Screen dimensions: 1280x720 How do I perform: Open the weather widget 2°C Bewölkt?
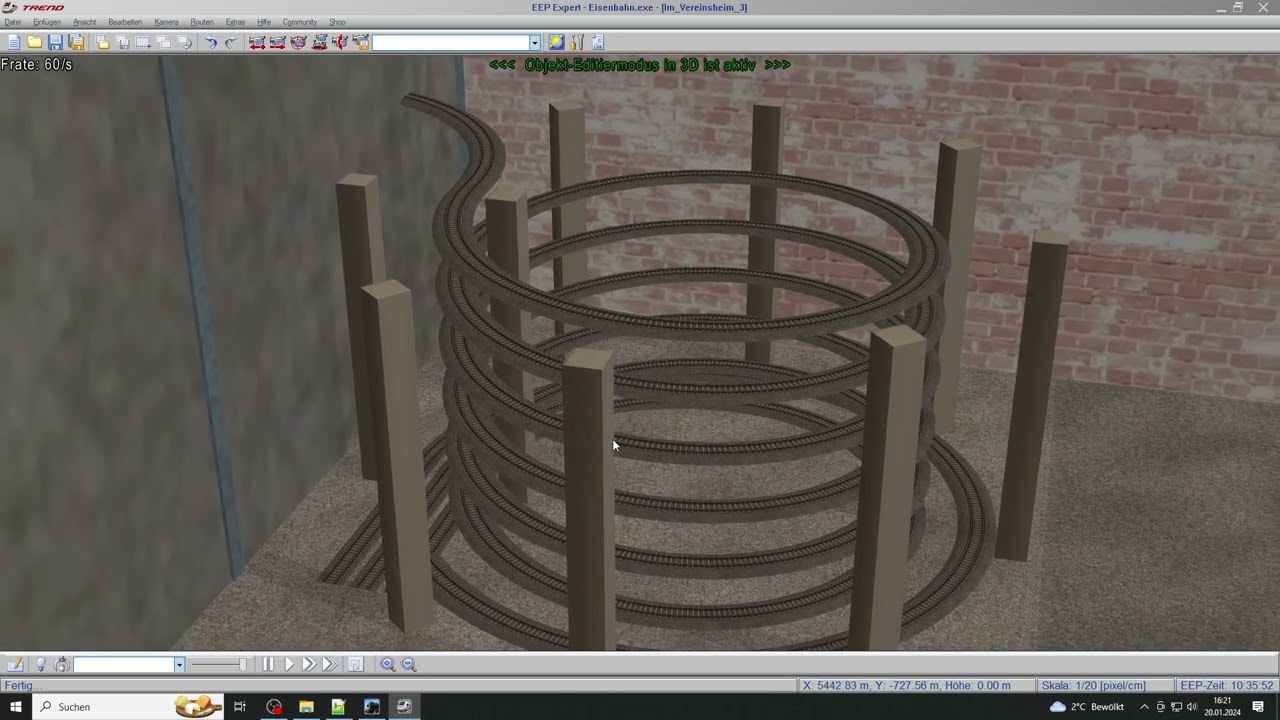pos(1087,707)
